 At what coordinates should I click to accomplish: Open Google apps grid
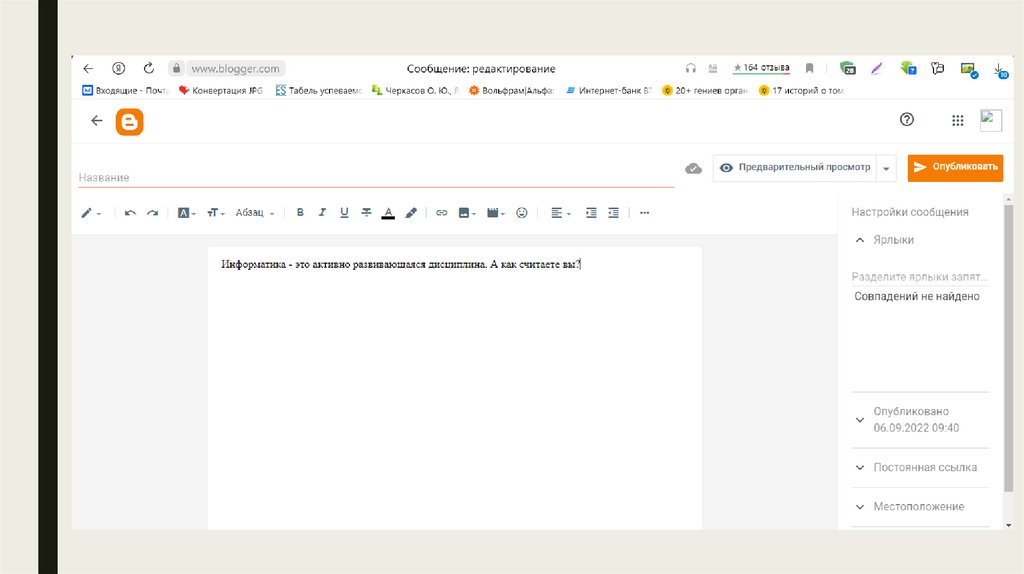(957, 120)
